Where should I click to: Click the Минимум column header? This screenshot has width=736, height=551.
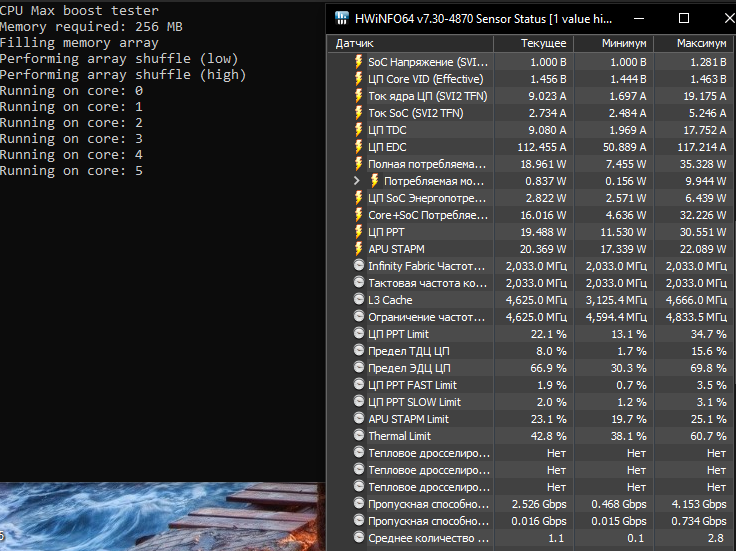click(624, 44)
